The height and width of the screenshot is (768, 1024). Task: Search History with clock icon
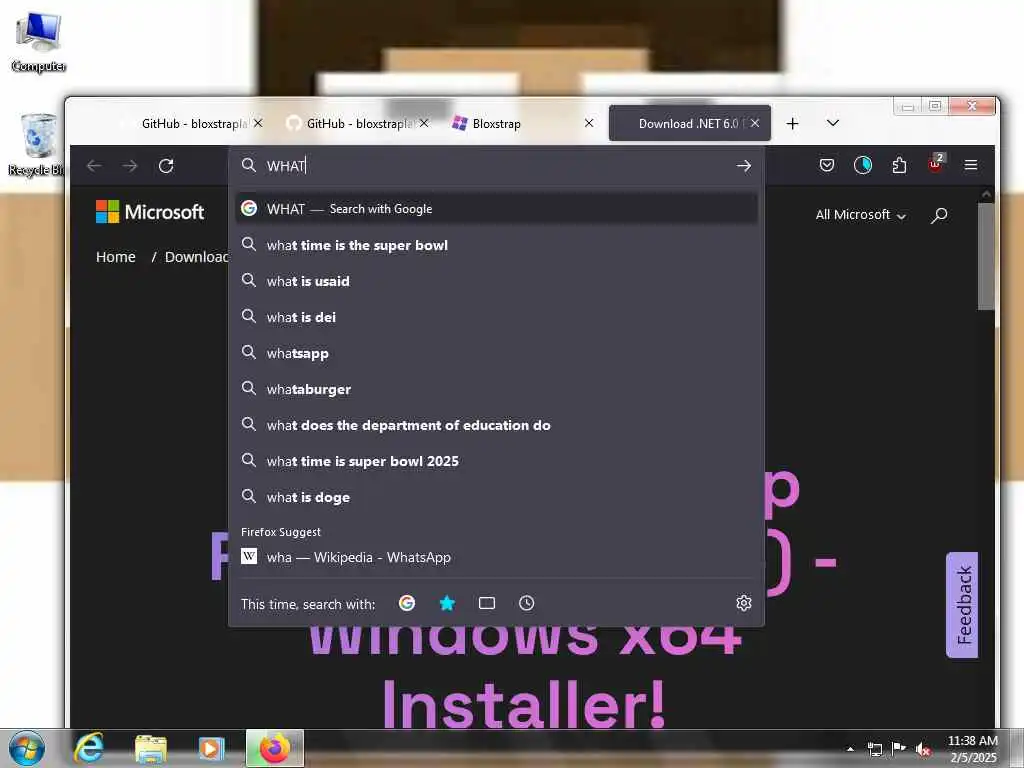coord(527,603)
